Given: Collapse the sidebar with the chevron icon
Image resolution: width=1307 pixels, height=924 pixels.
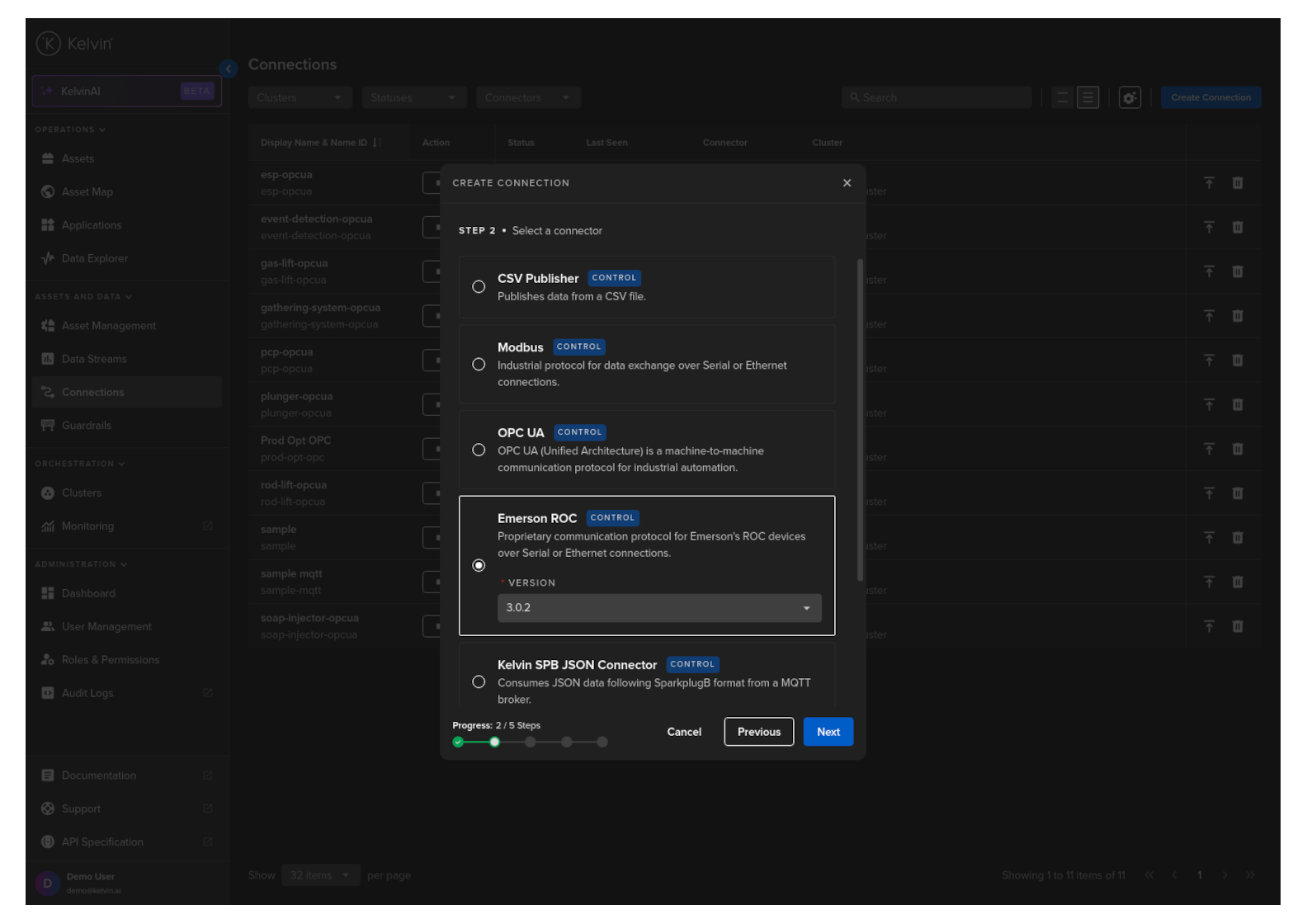Looking at the screenshot, I should coord(229,68).
